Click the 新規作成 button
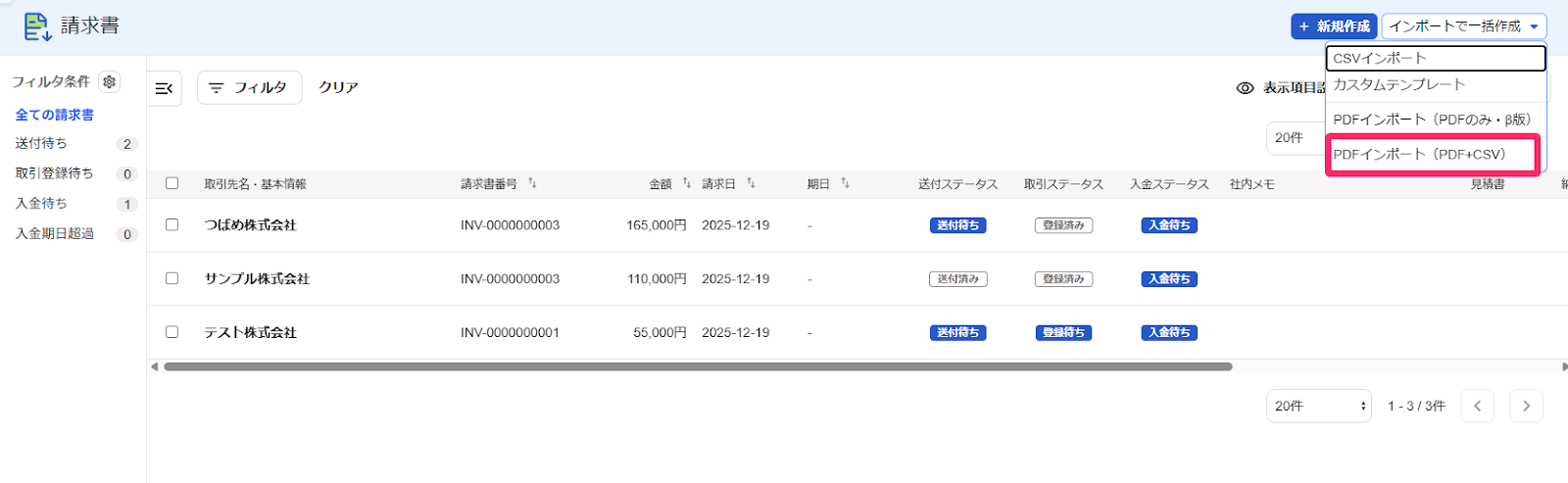Image resolution: width=1568 pixels, height=483 pixels. click(x=1334, y=26)
